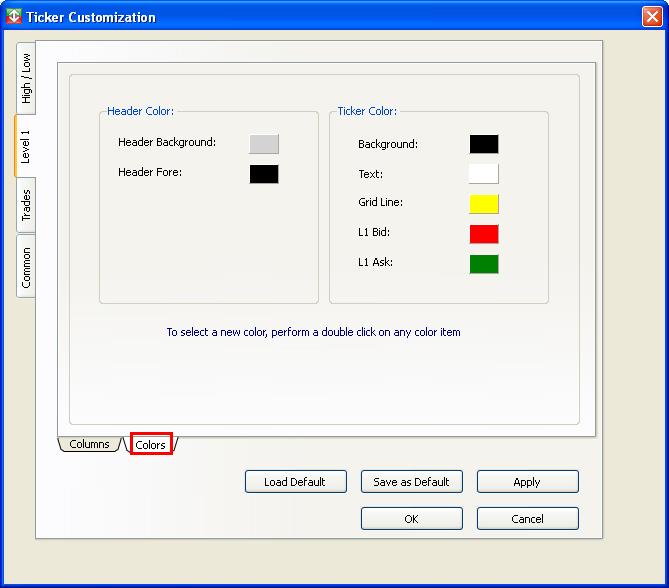Pick the Header Background gray swatch
Screen dimensions: 669x588
tap(264, 144)
